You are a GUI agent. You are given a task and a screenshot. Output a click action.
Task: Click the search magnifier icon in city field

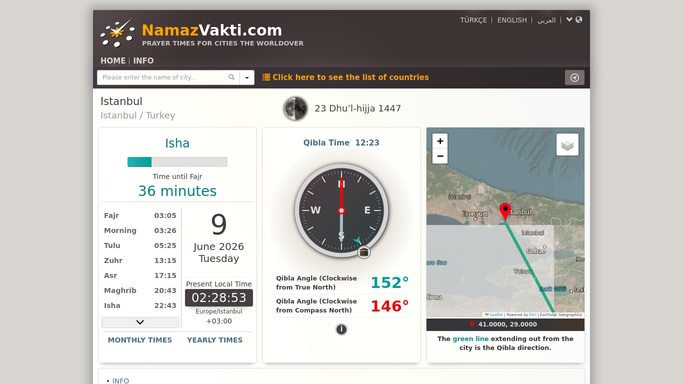coord(232,77)
